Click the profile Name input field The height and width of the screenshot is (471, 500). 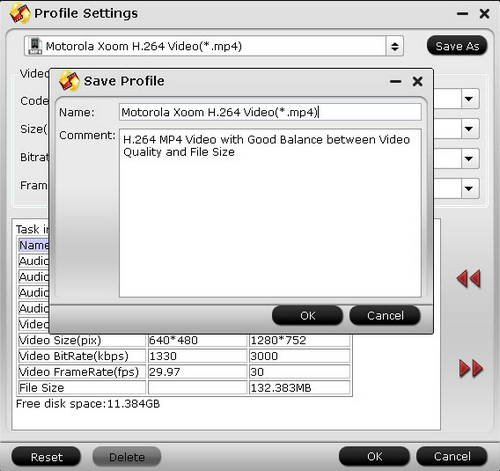(270, 112)
